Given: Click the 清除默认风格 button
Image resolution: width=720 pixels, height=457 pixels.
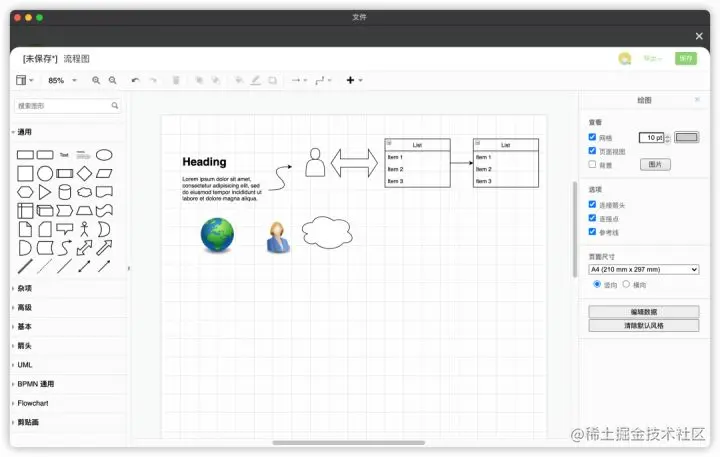Looking at the screenshot, I should (644, 326).
